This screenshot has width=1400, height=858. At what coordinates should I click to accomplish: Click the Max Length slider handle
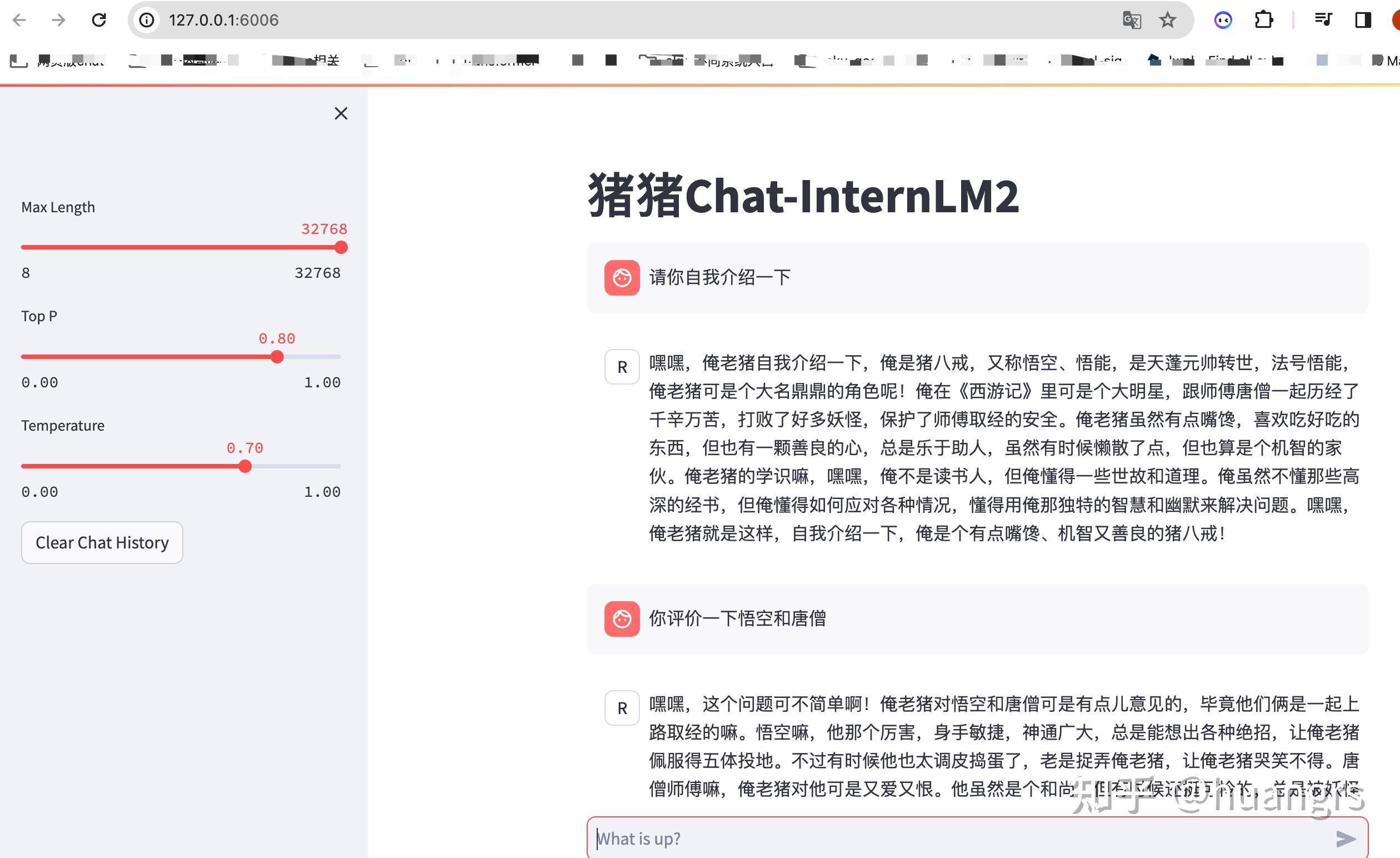point(341,247)
